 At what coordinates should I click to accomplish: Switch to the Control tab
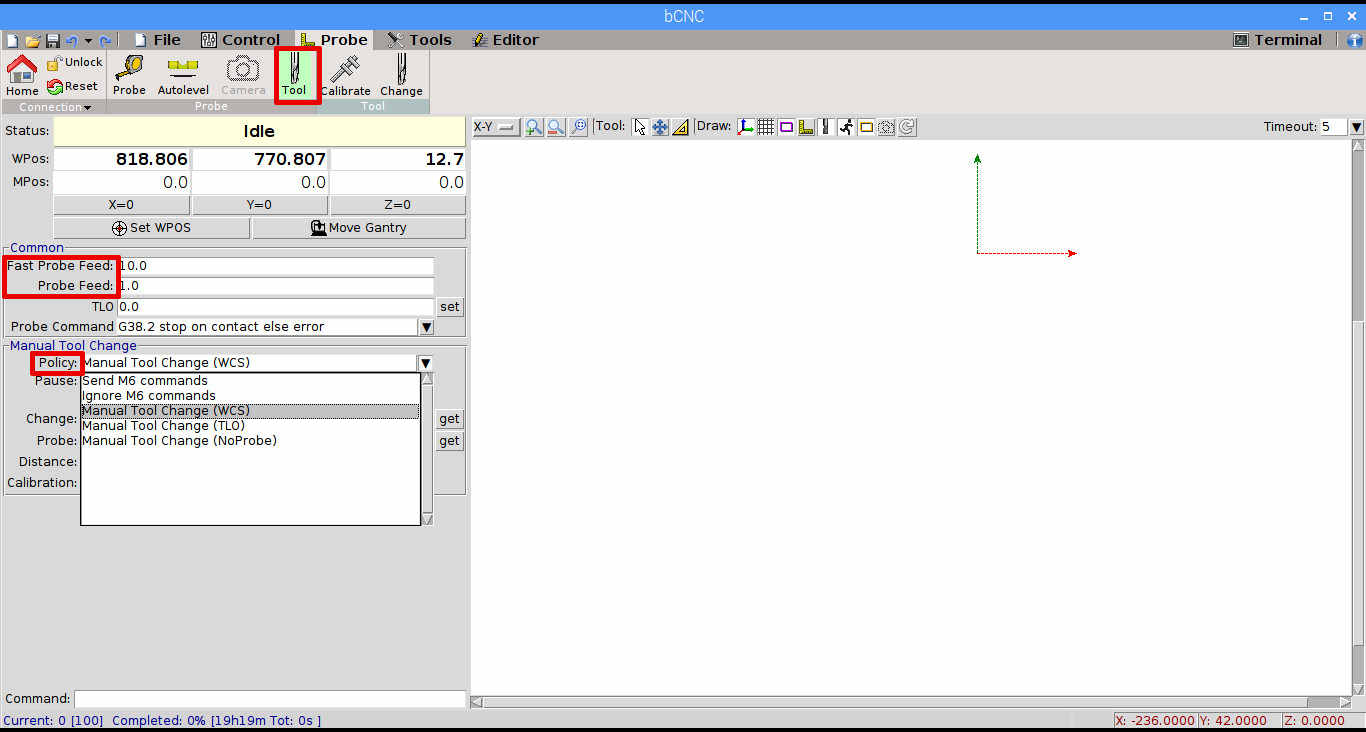[x=240, y=40]
